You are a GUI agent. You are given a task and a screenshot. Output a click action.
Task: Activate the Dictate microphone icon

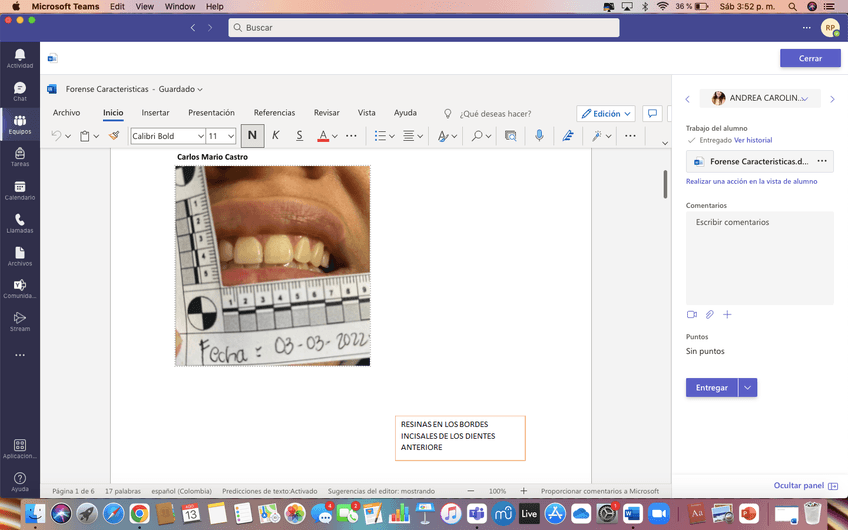pyautogui.click(x=539, y=136)
